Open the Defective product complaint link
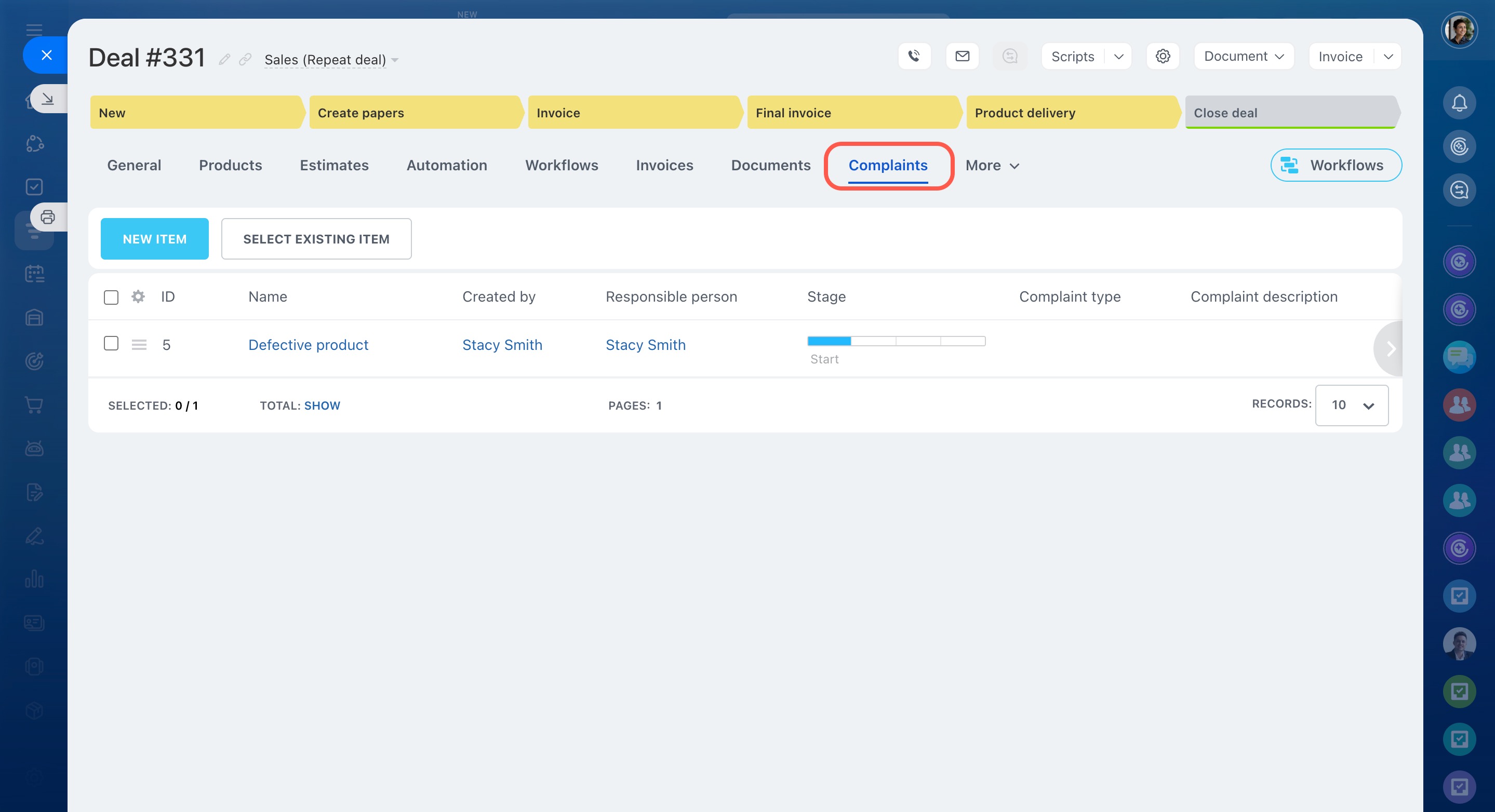This screenshot has height=812, width=1495. point(308,345)
